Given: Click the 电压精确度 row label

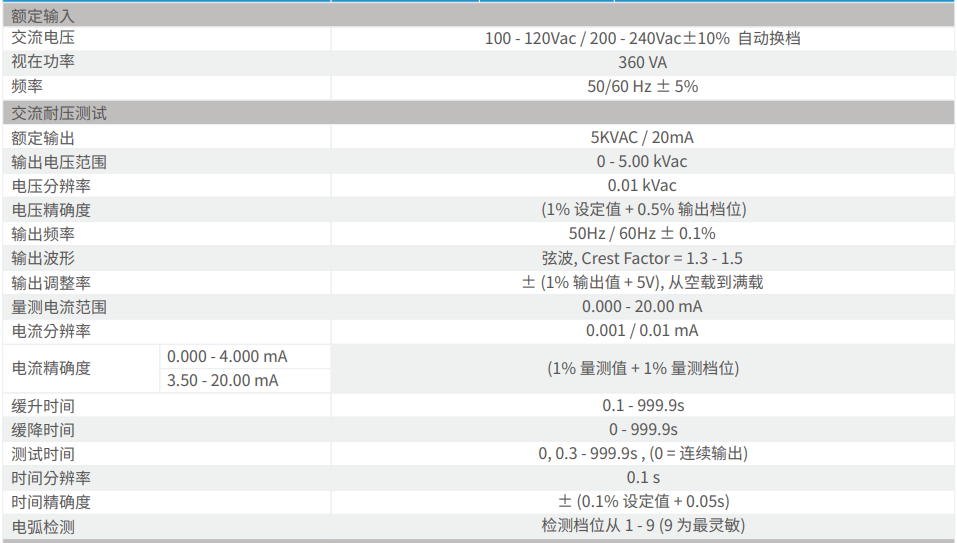Looking at the screenshot, I should click(51, 210).
